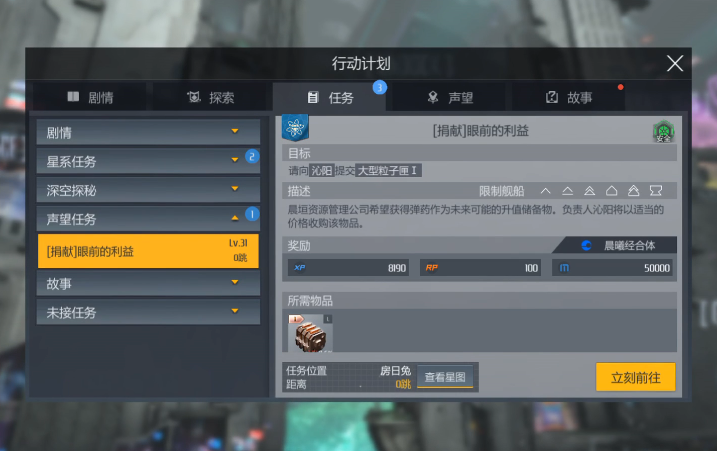Image resolution: width=717 pixels, height=451 pixels.
Task: Expand the 星系任务 category
Action: pos(148,161)
